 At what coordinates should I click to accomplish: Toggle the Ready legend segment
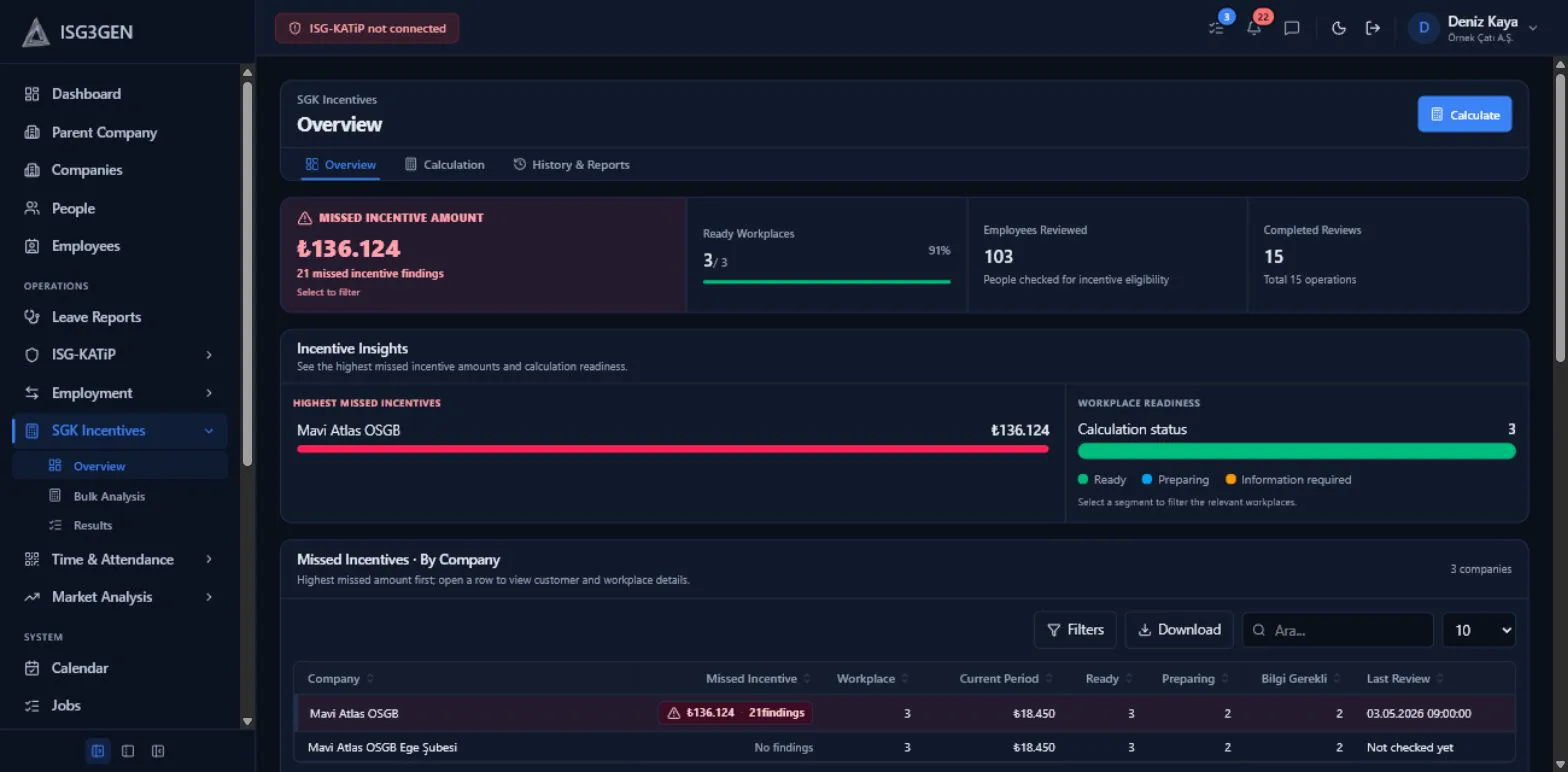coord(1102,480)
